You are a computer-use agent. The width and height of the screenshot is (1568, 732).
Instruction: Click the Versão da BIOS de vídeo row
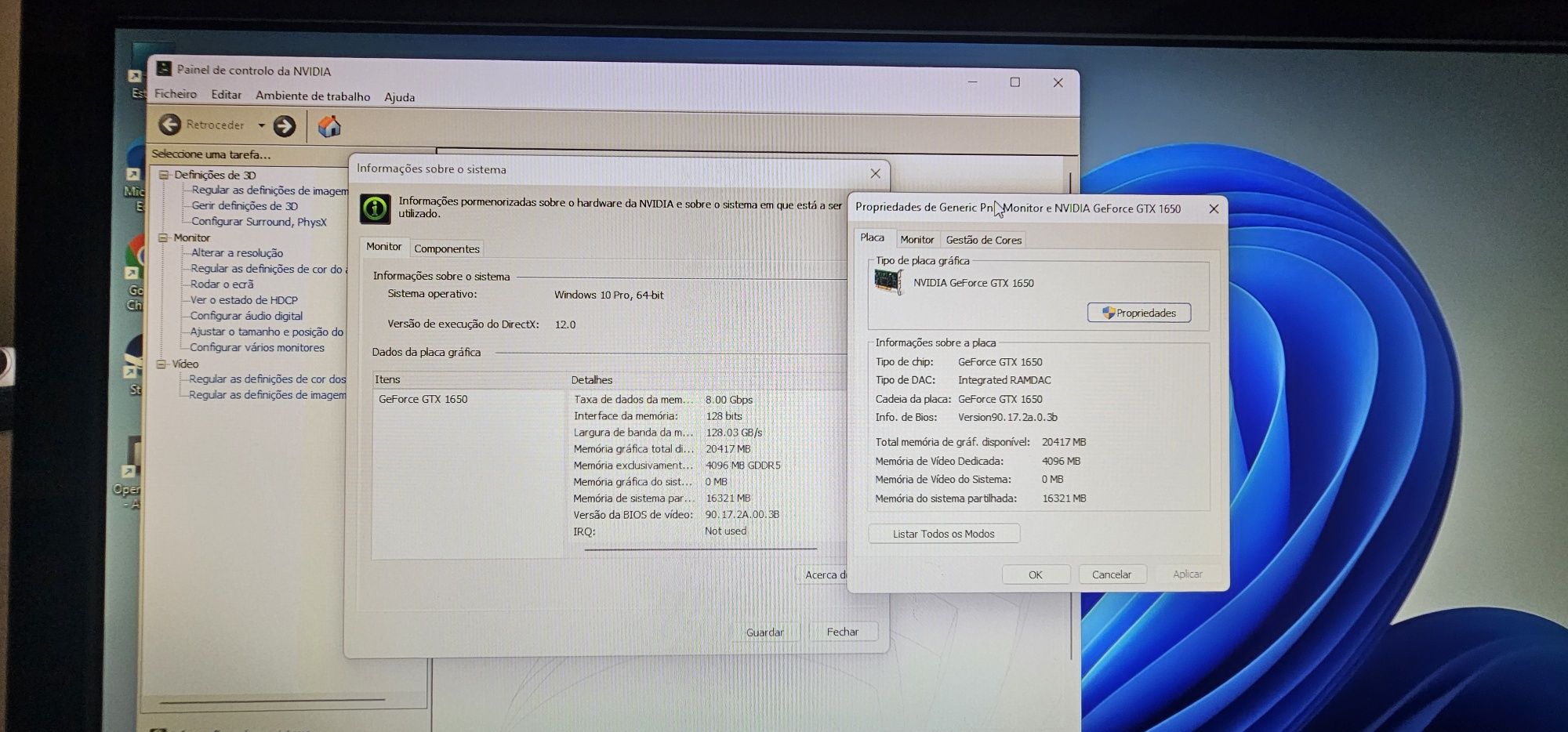coord(676,515)
